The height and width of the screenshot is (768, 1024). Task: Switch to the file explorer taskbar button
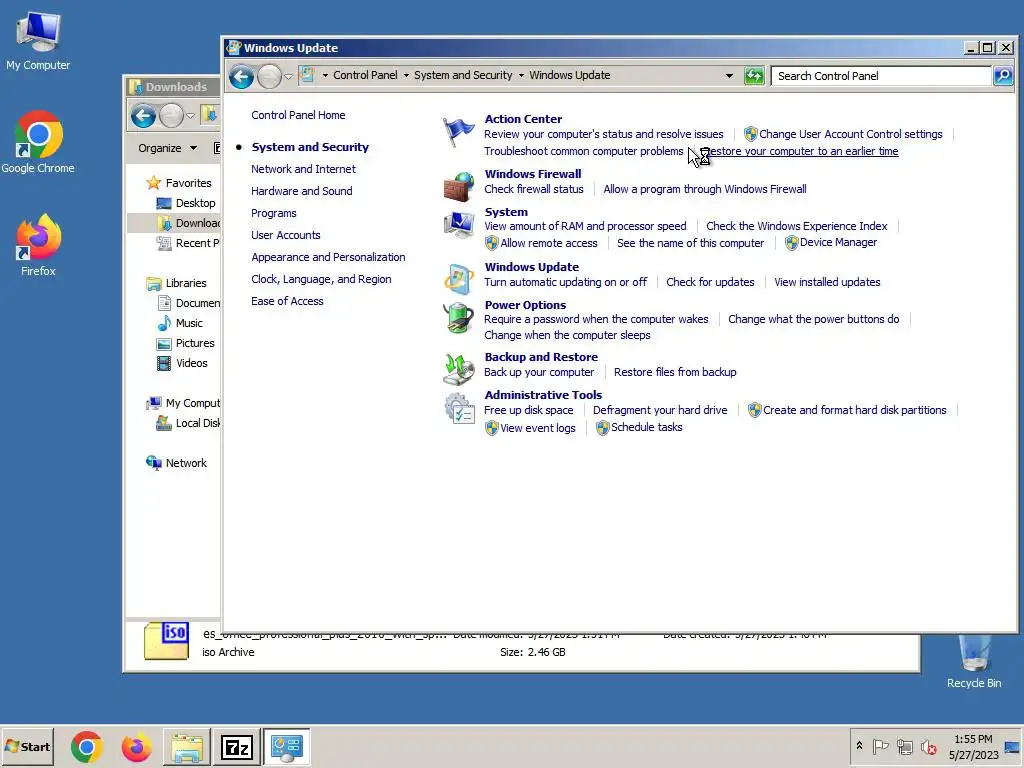coord(187,747)
